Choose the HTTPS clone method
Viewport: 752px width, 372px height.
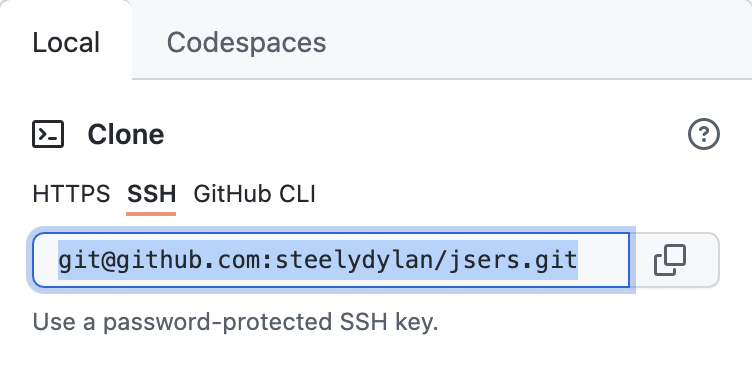tap(71, 195)
